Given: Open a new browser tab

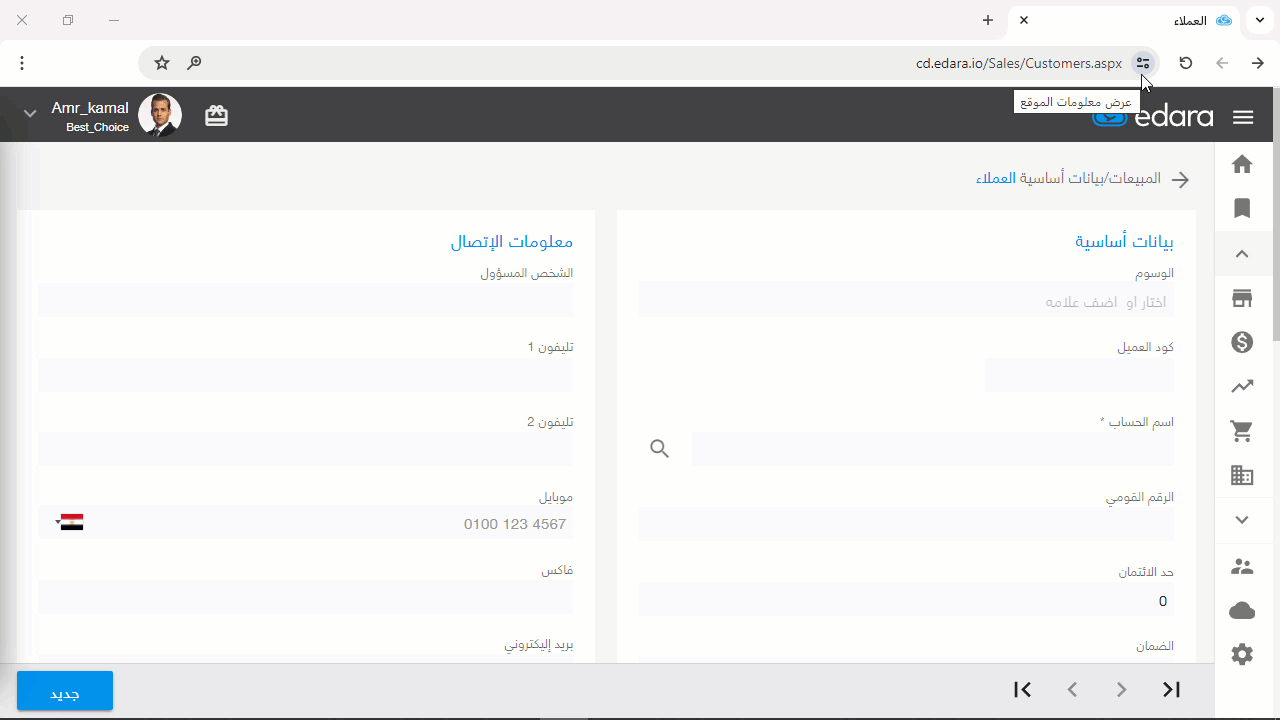Looking at the screenshot, I should tap(988, 20).
